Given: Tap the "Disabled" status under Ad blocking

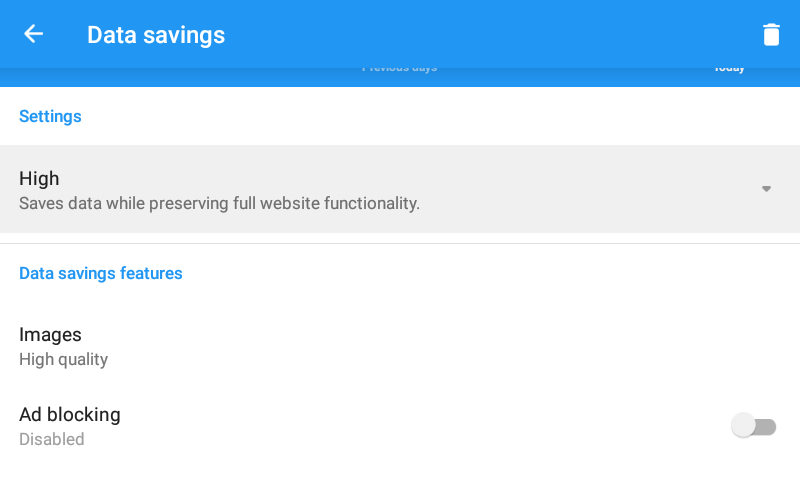Looking at the screenshot, I should 52,439.
